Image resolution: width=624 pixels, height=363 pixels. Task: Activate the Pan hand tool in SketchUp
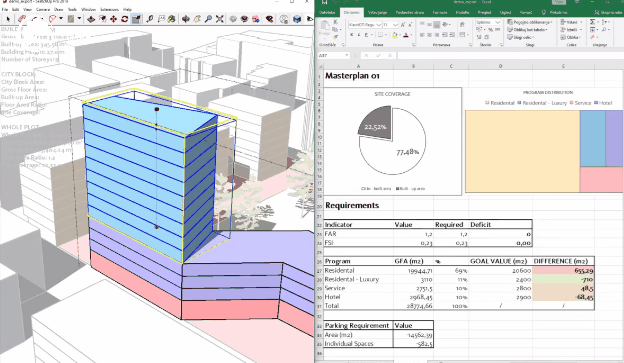197,19
